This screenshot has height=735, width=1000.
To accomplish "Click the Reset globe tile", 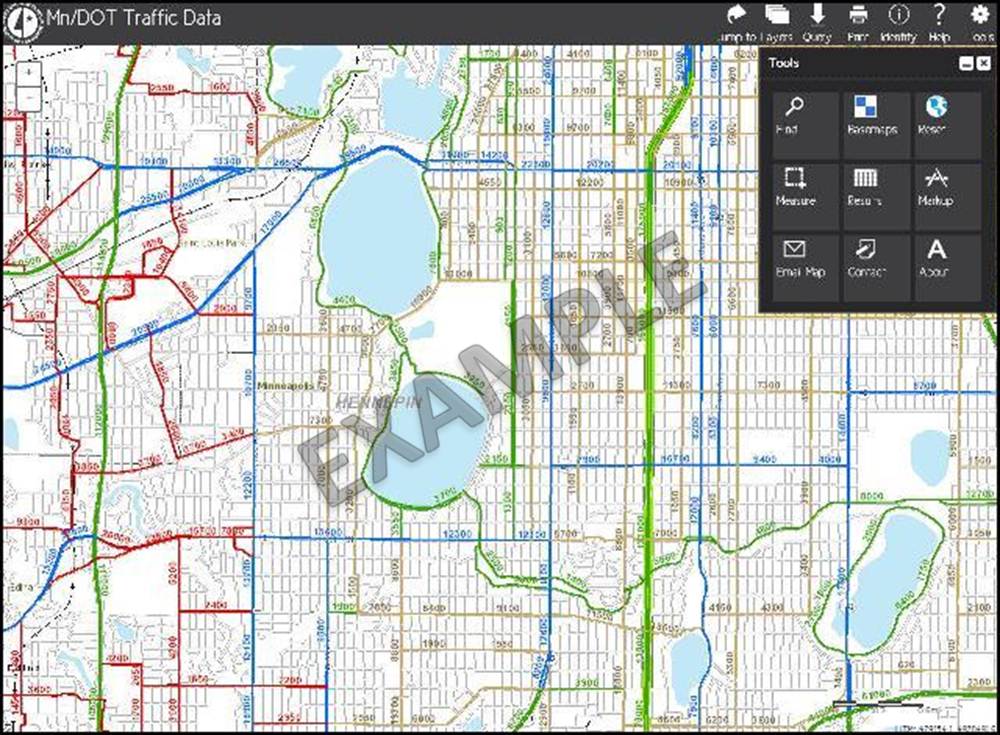I will pyautogui.click(x=936, y=116).
